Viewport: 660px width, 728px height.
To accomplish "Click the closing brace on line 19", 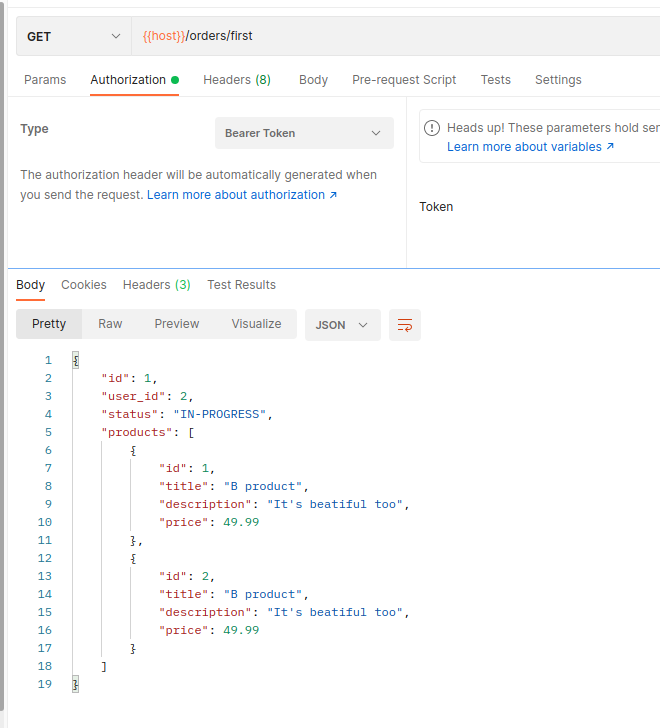I will coord(76,684).
